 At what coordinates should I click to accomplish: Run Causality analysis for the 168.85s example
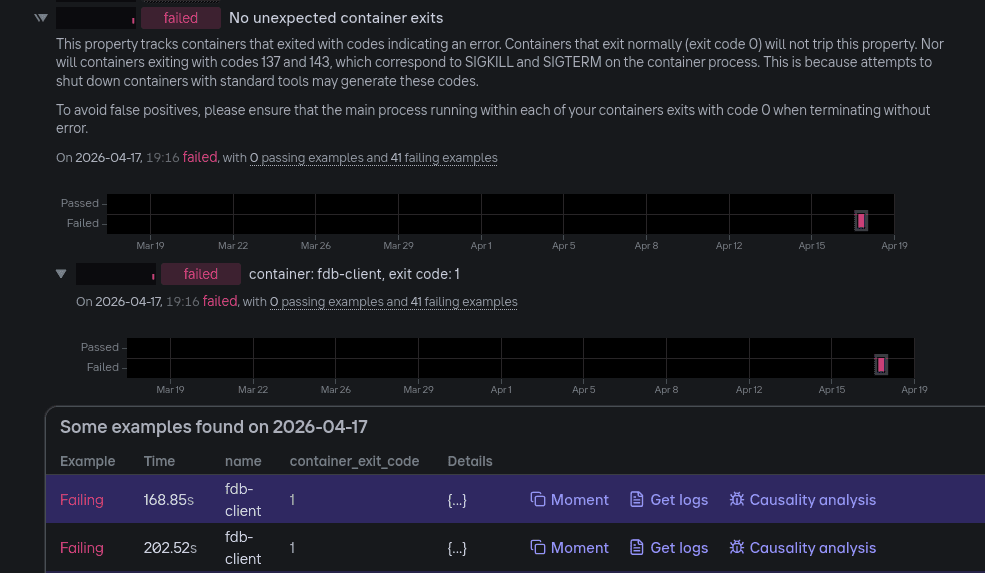pyautogui.click(x=803, y=499)
